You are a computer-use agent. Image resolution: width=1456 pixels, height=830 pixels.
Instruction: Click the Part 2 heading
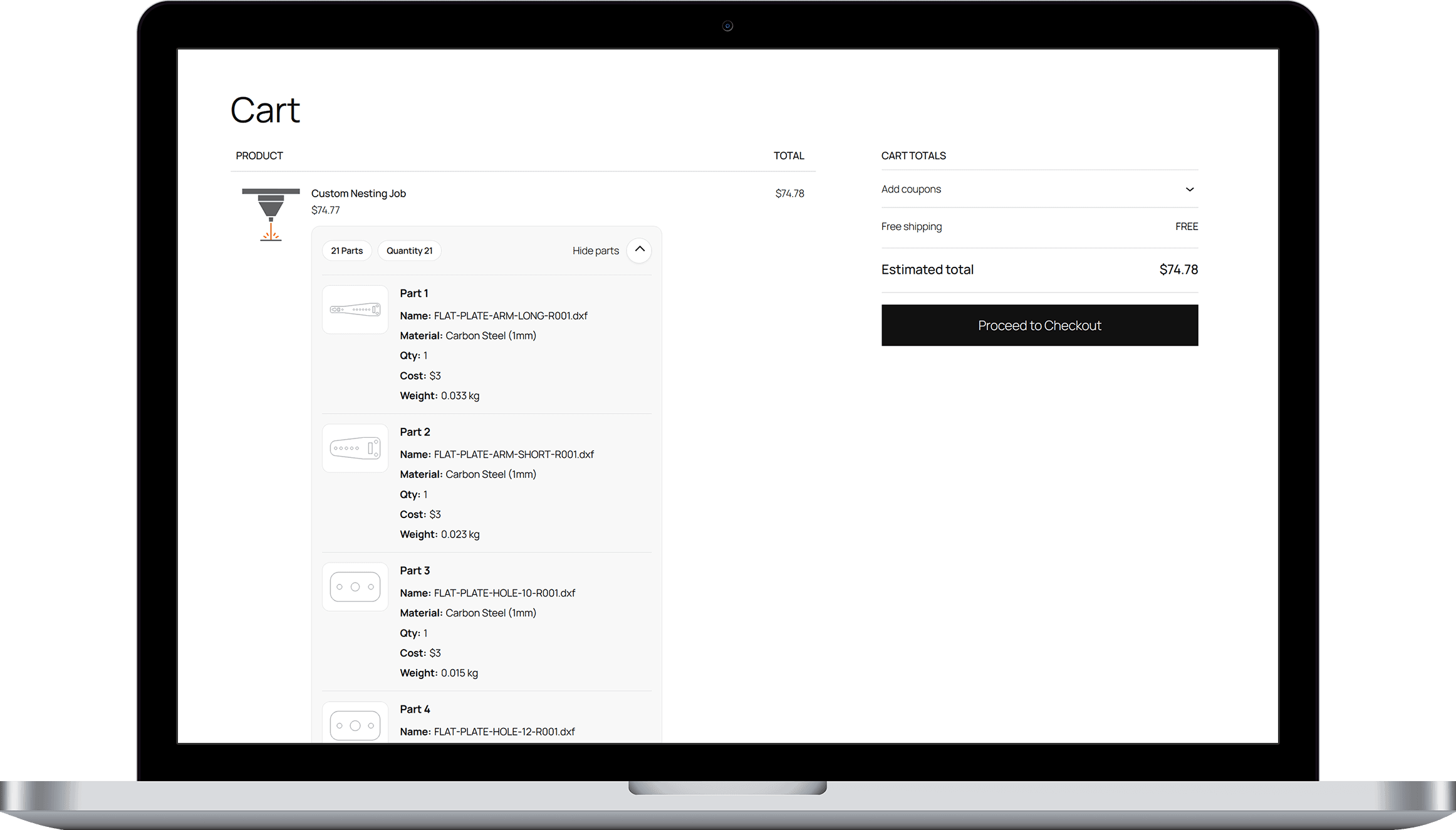pos(415,432)
